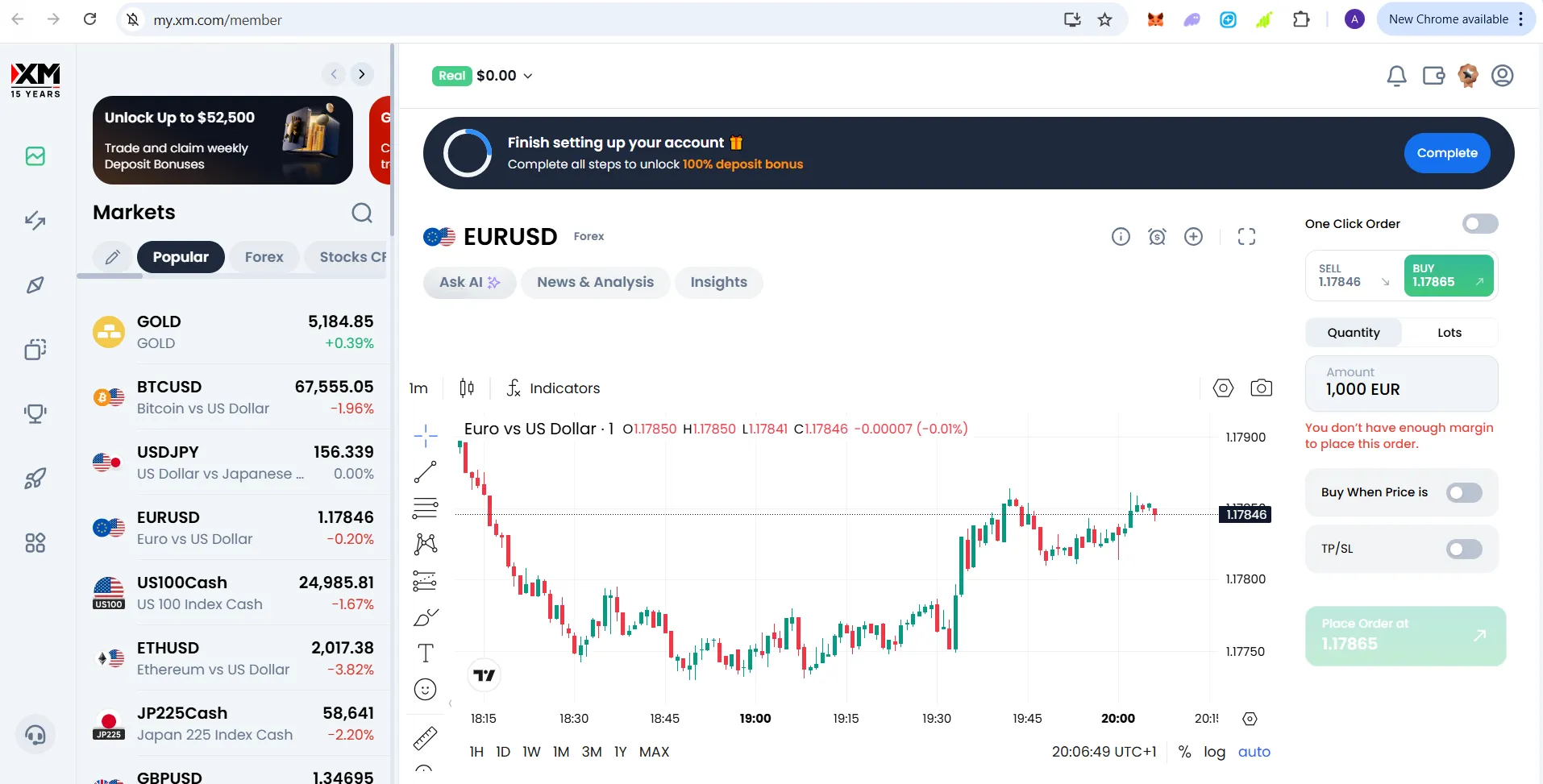Click the support headset icon at bottom left
1543x784 pixels.
click(x=35, y=734)
